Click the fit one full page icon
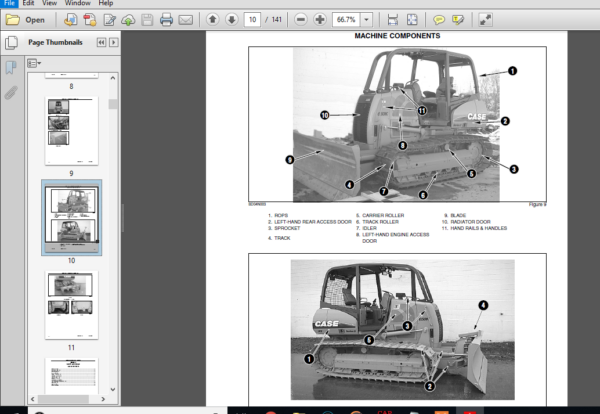The height and width of the screenshot is (414, 600). (412, 20)
